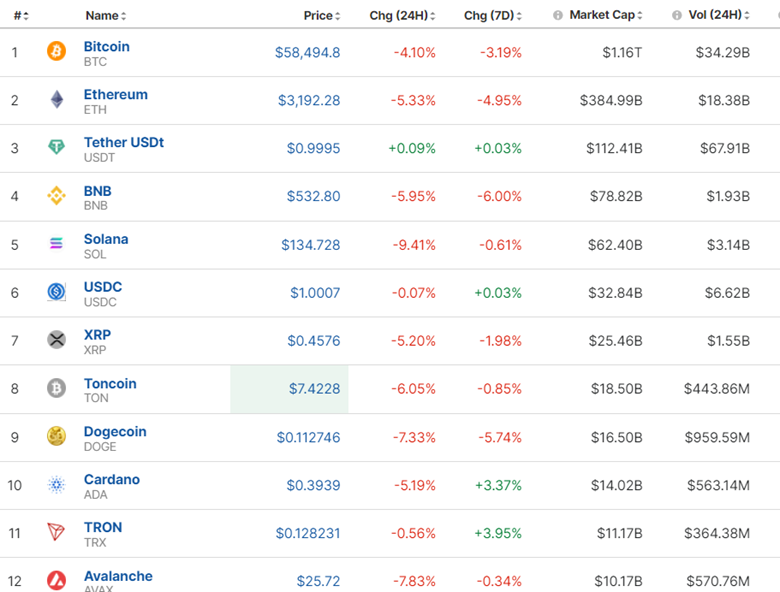
Task: Click Ethereum market cap $384.99B
Action: [x=611, y=100]
